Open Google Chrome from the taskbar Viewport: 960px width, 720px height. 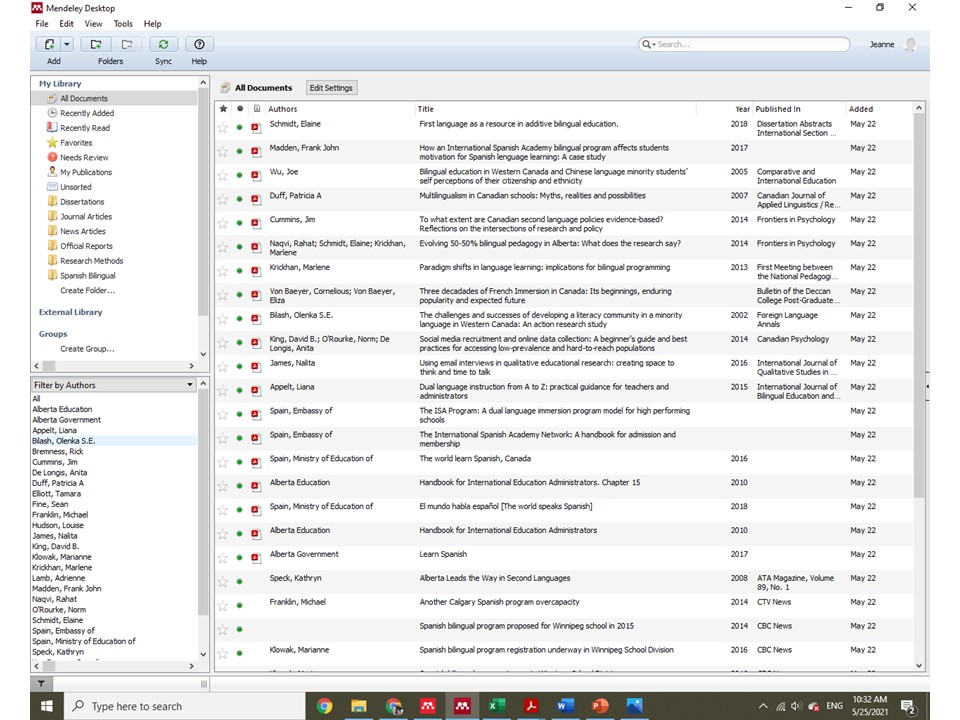(x=324, y=706)
